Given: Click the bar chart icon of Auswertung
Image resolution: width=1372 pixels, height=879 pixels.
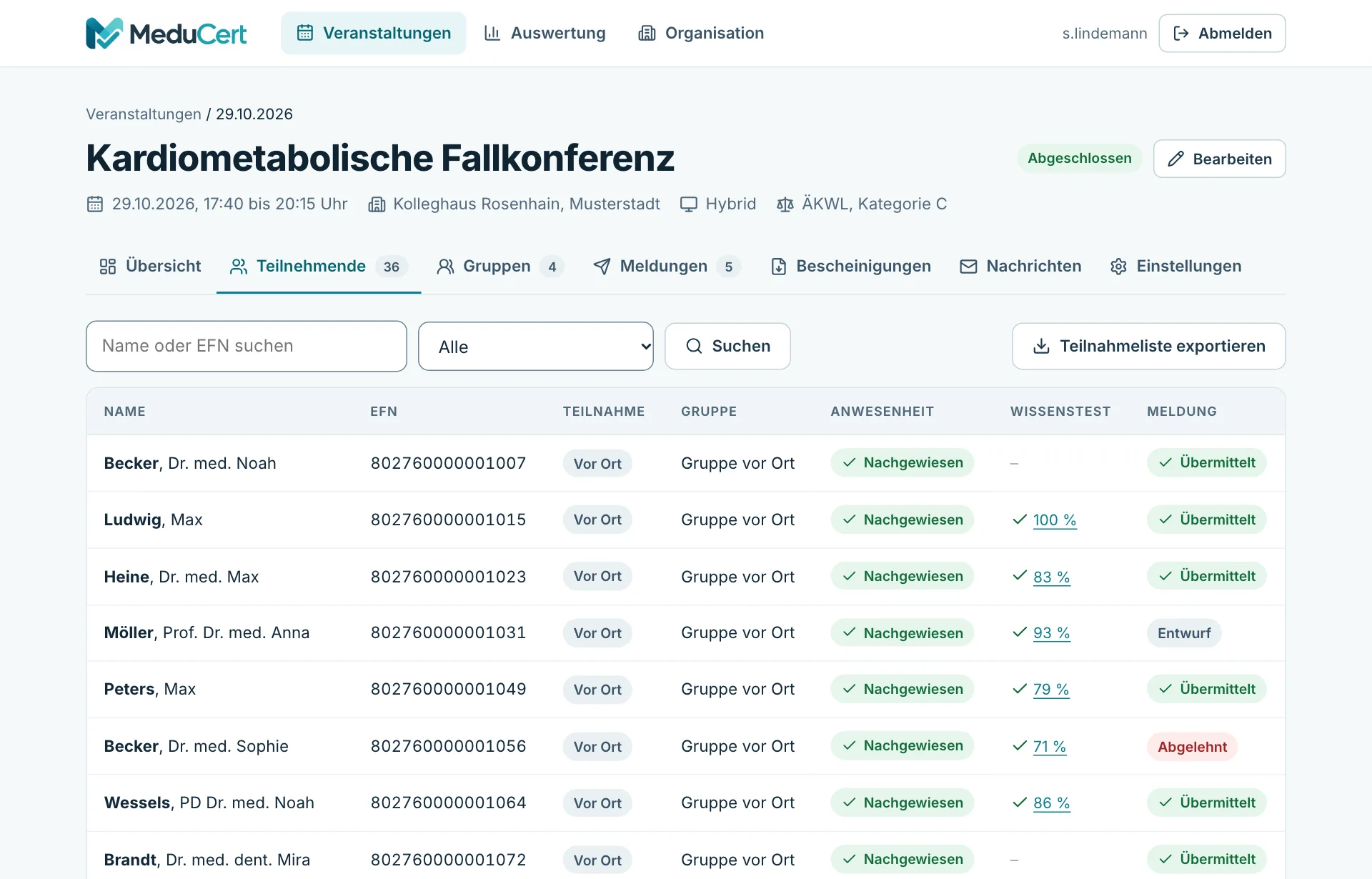Looking at the screenshot, I should tap(492, 33).
